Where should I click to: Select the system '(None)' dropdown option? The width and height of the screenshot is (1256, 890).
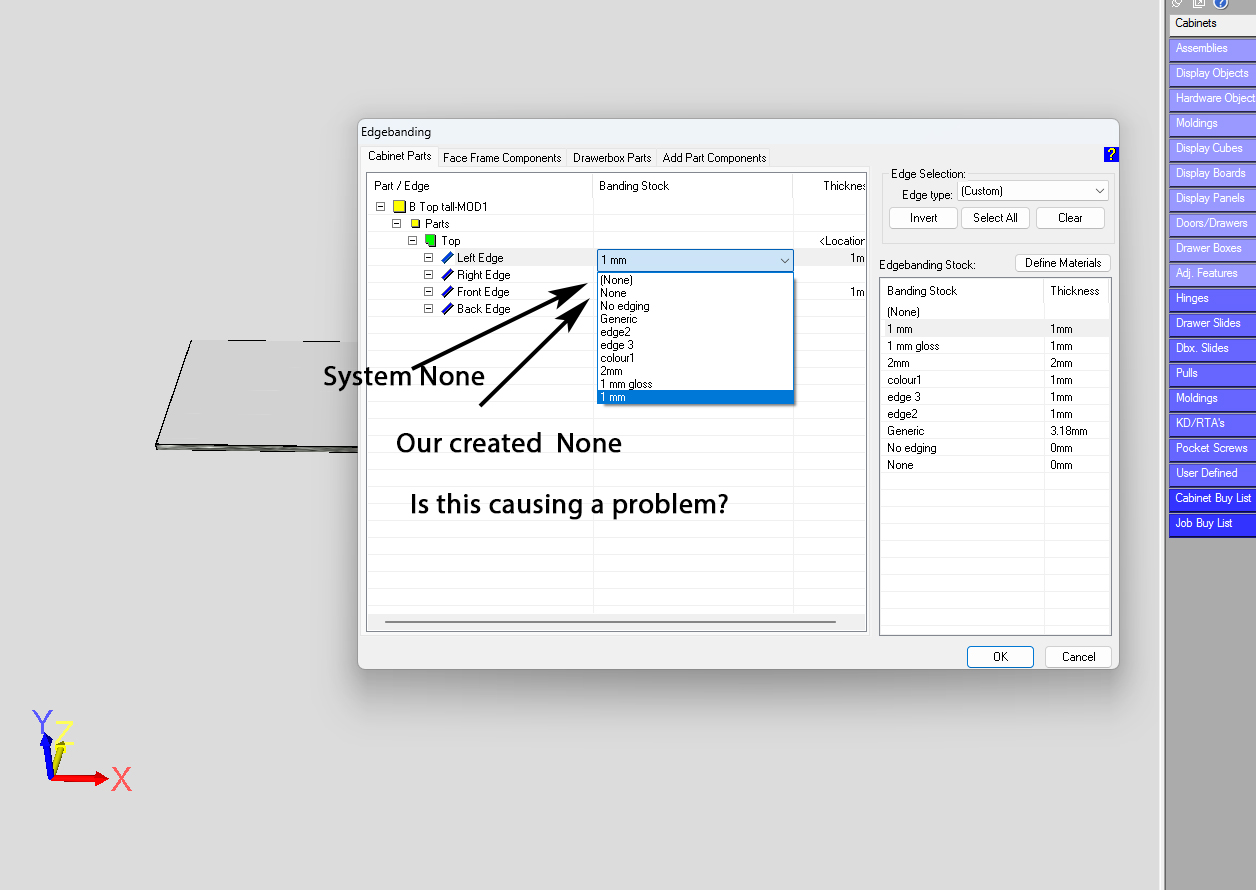[616, 280]
